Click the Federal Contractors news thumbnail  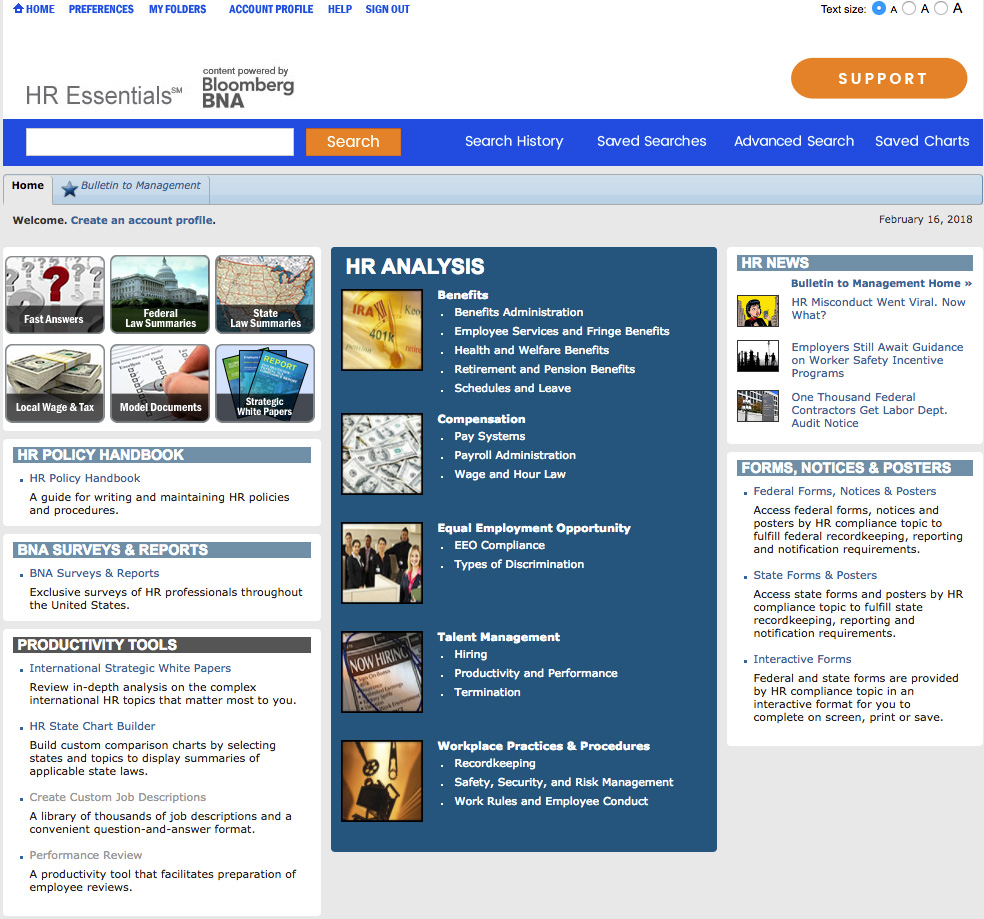(x=757, y=406)
